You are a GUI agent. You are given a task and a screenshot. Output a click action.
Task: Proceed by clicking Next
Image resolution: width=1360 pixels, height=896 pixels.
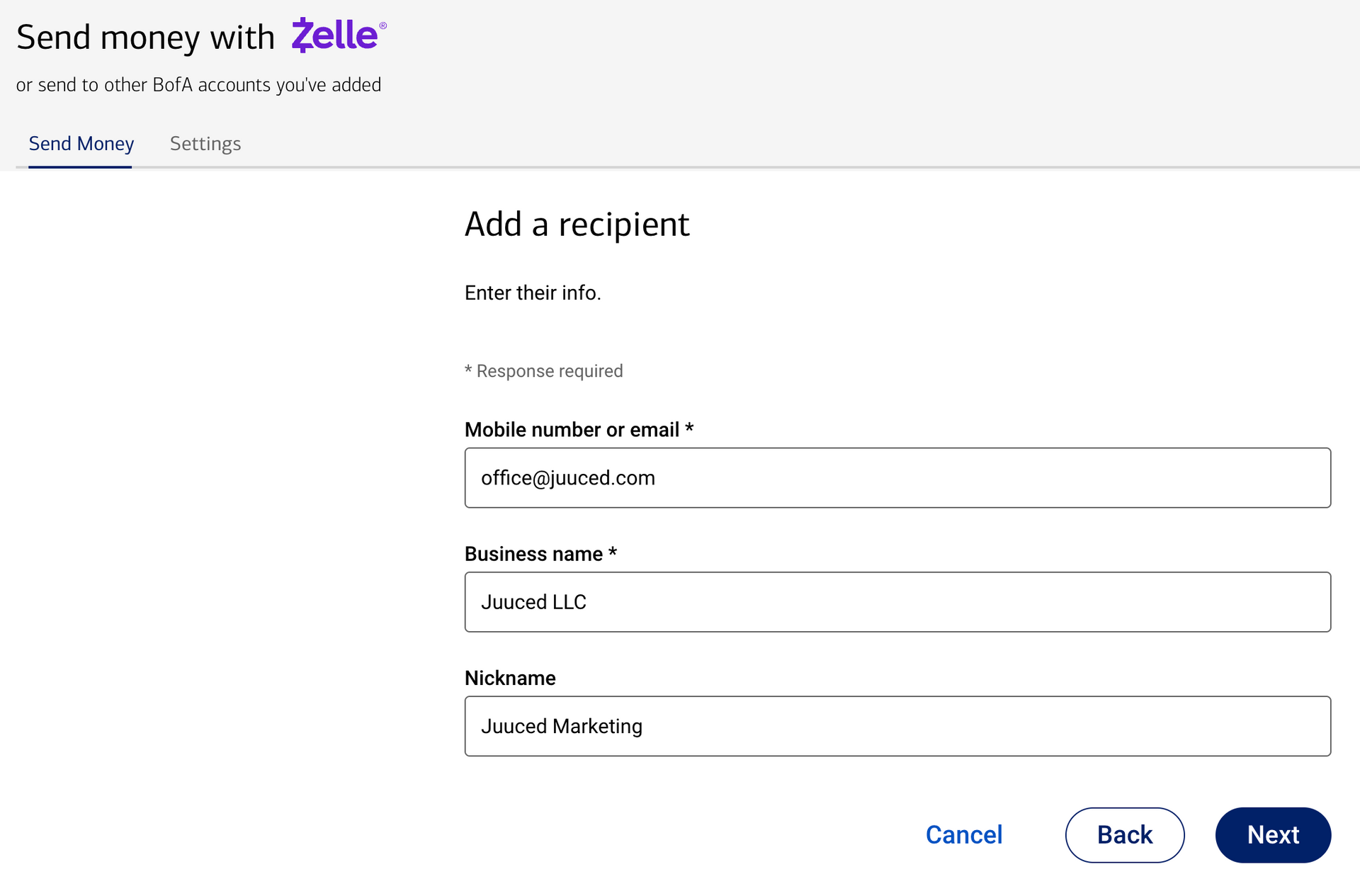point(1272,835)
